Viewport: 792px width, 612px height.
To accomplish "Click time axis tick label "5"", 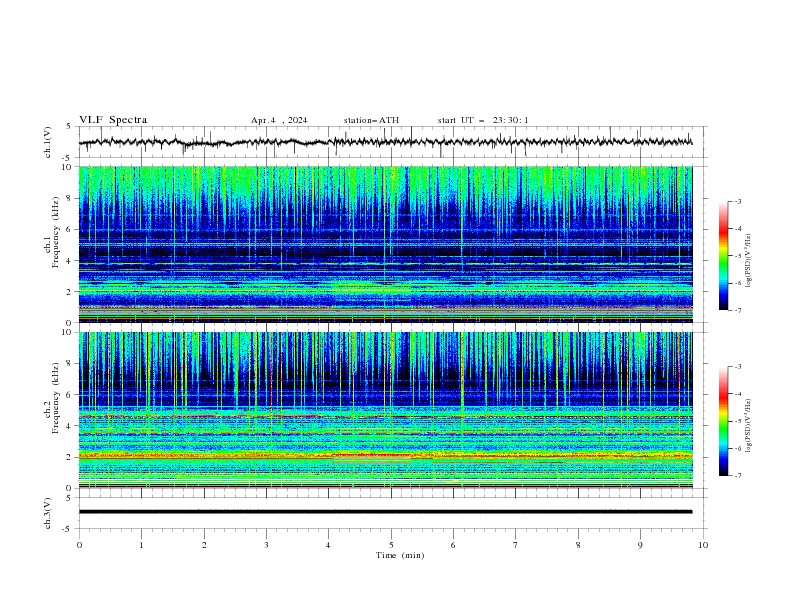I will (x=391, y=545).
